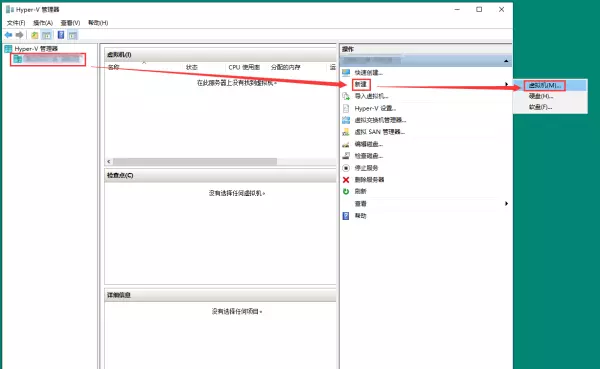Expand the arrow beside 查看 in actions
600x369 pixels.
[x=506, y=204]
